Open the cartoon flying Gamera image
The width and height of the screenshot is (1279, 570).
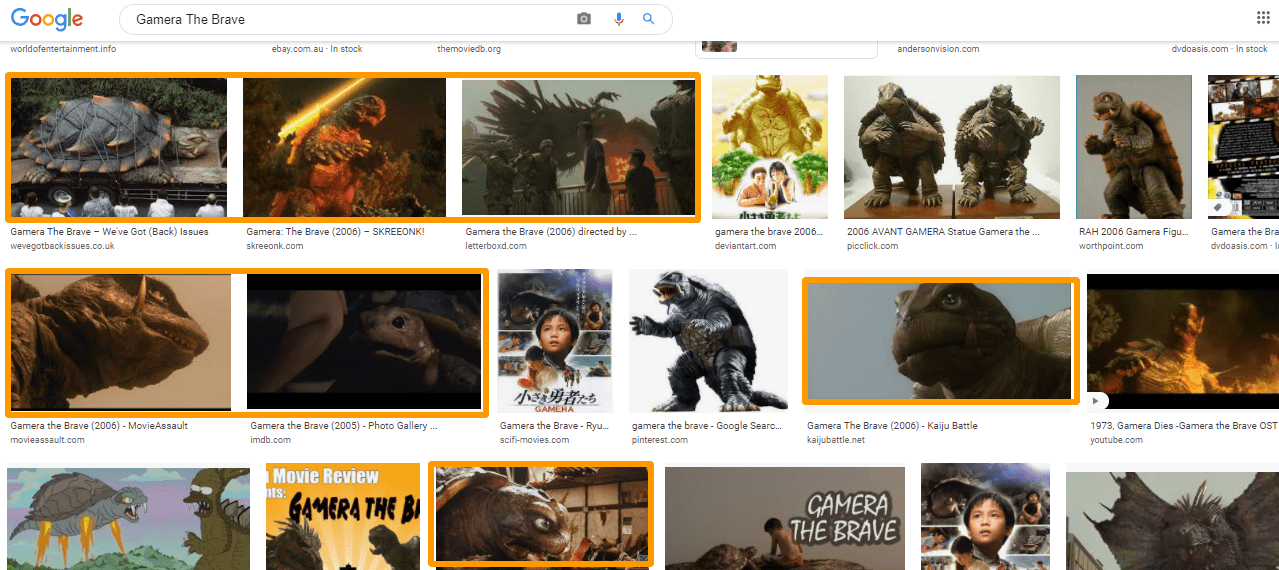tap(128, 518)
